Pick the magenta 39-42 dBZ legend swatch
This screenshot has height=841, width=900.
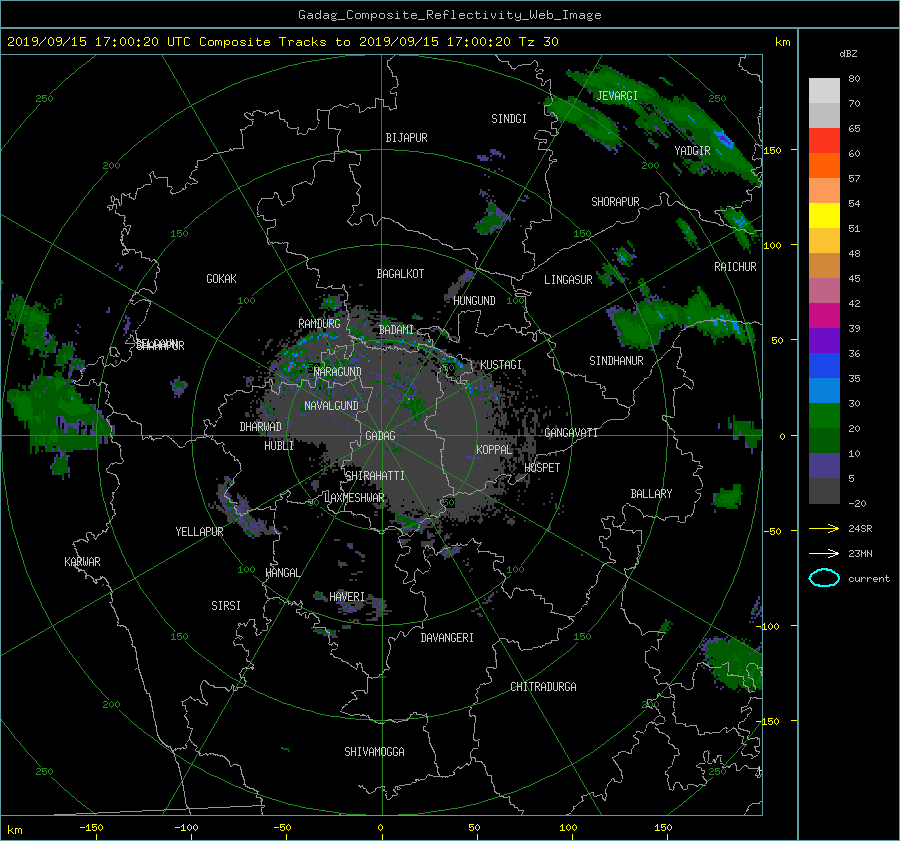click(x=824, y=316)
